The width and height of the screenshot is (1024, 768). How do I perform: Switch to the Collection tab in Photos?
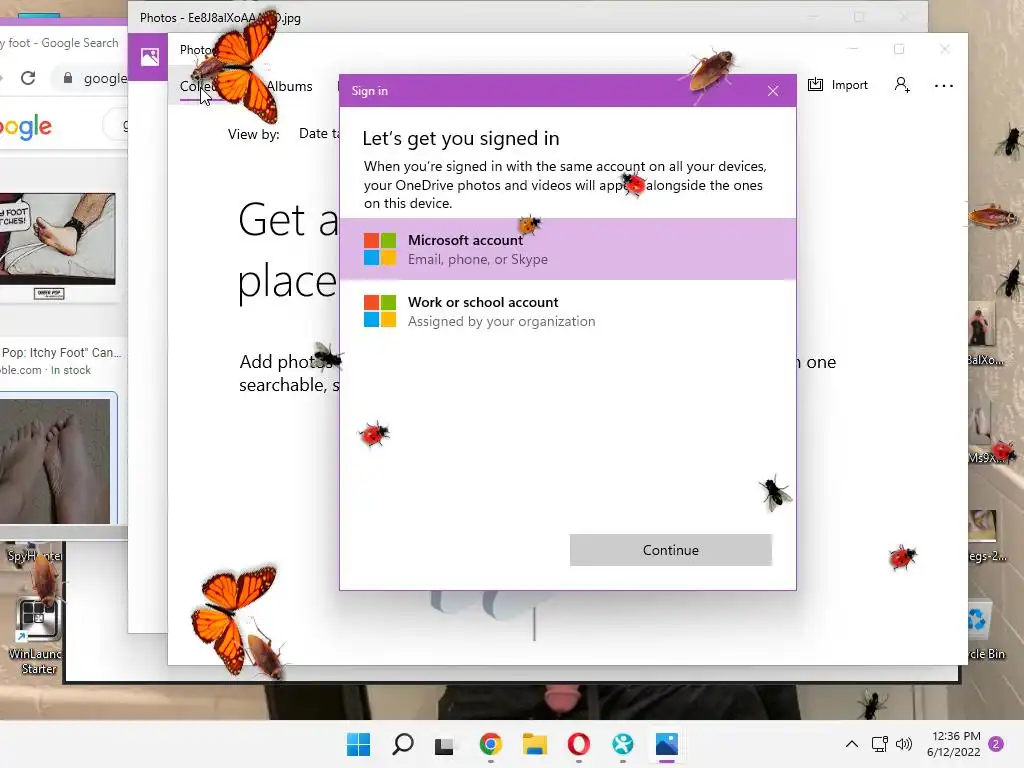click(199, 86)
